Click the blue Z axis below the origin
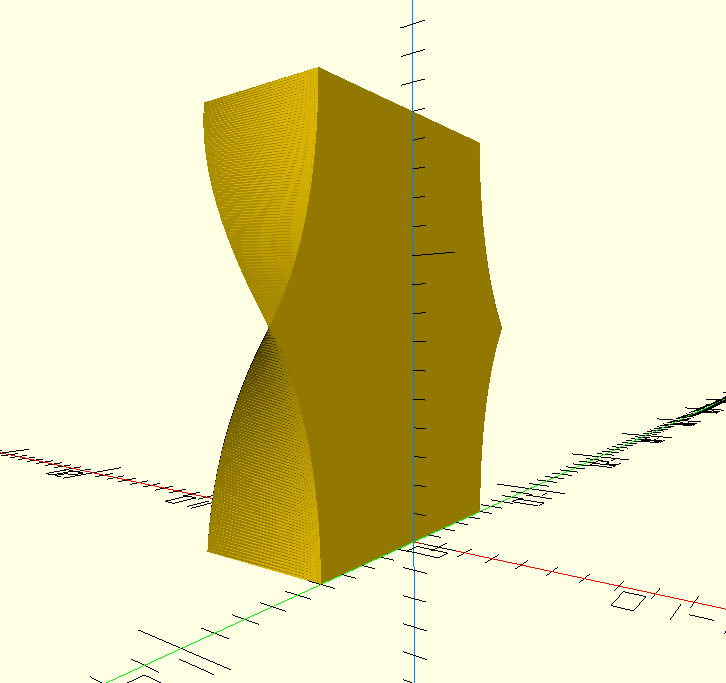The width and height of the screenshot is (726, 683). coord(413,620)
